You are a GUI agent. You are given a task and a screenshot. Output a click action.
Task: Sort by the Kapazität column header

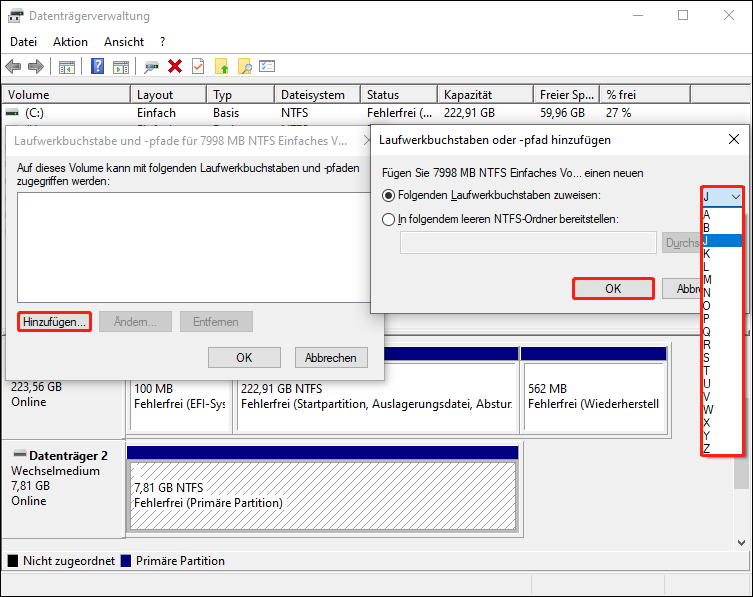pyautogui.click(x=486, y=95)
